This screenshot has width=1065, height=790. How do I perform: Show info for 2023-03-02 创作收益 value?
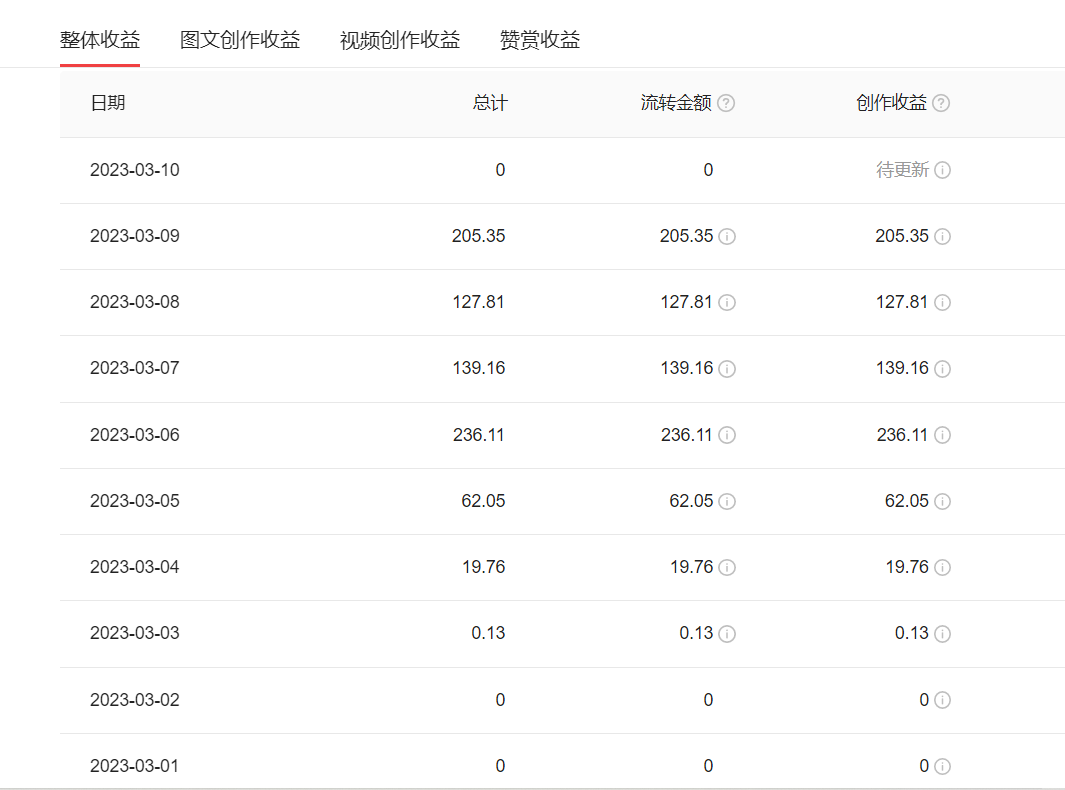[x=942, y=700]
